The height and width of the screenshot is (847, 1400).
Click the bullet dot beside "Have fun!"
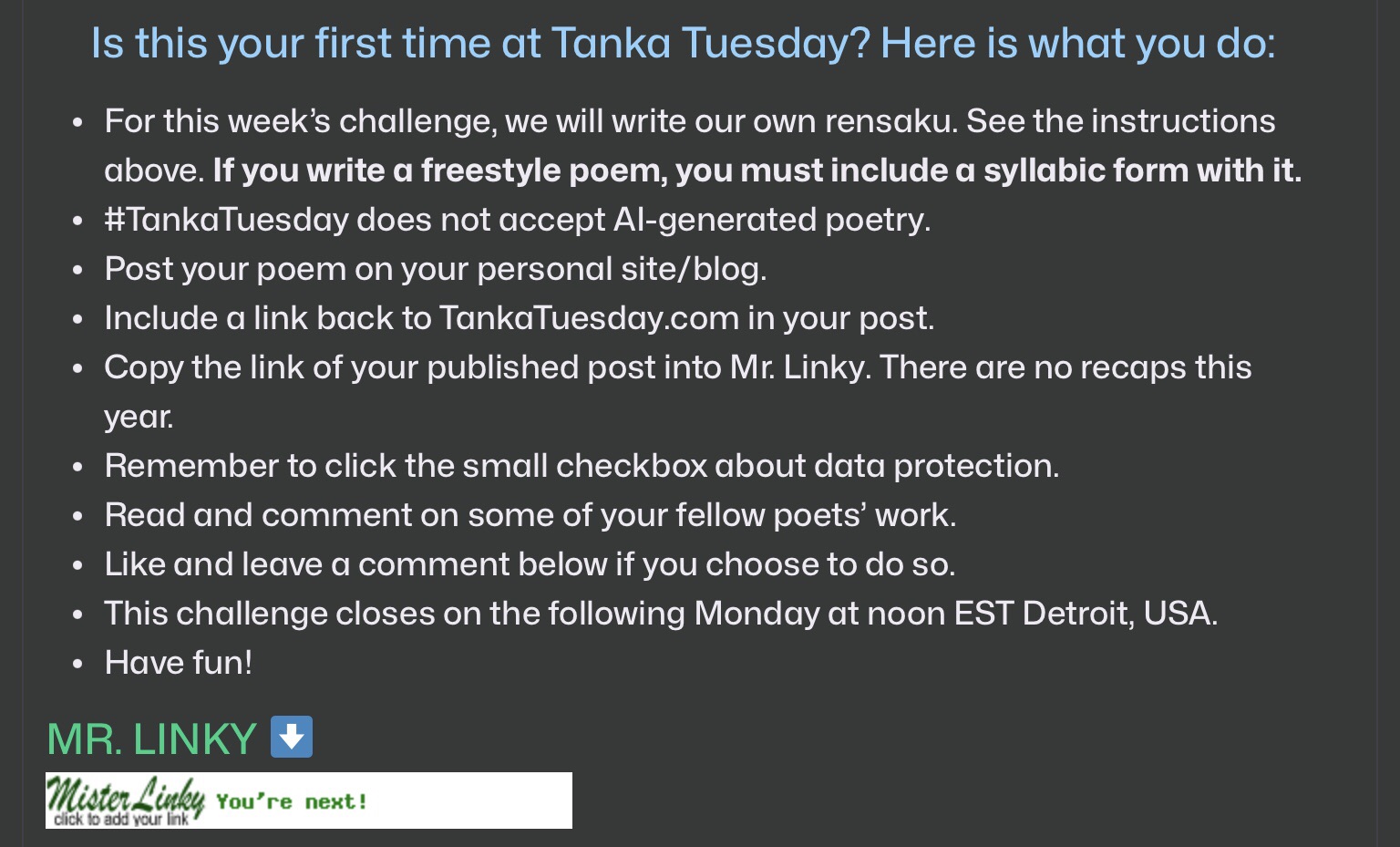click(x=78, y=664)
